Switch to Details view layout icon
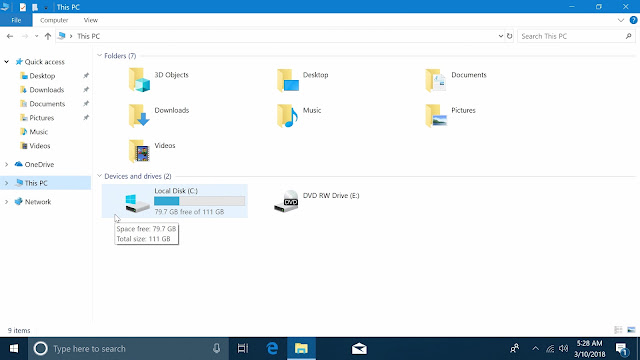 click(x=618, y=330)
